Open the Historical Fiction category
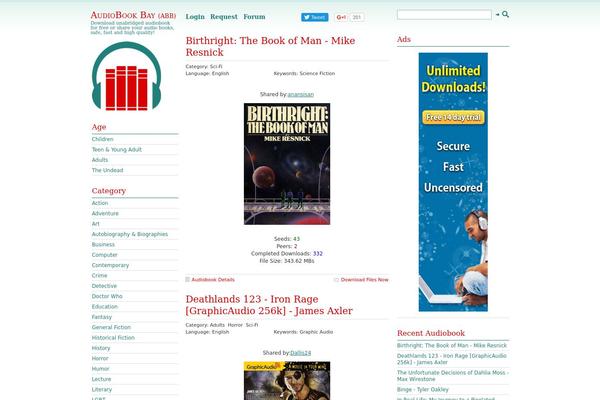 [x=113, y=338]
